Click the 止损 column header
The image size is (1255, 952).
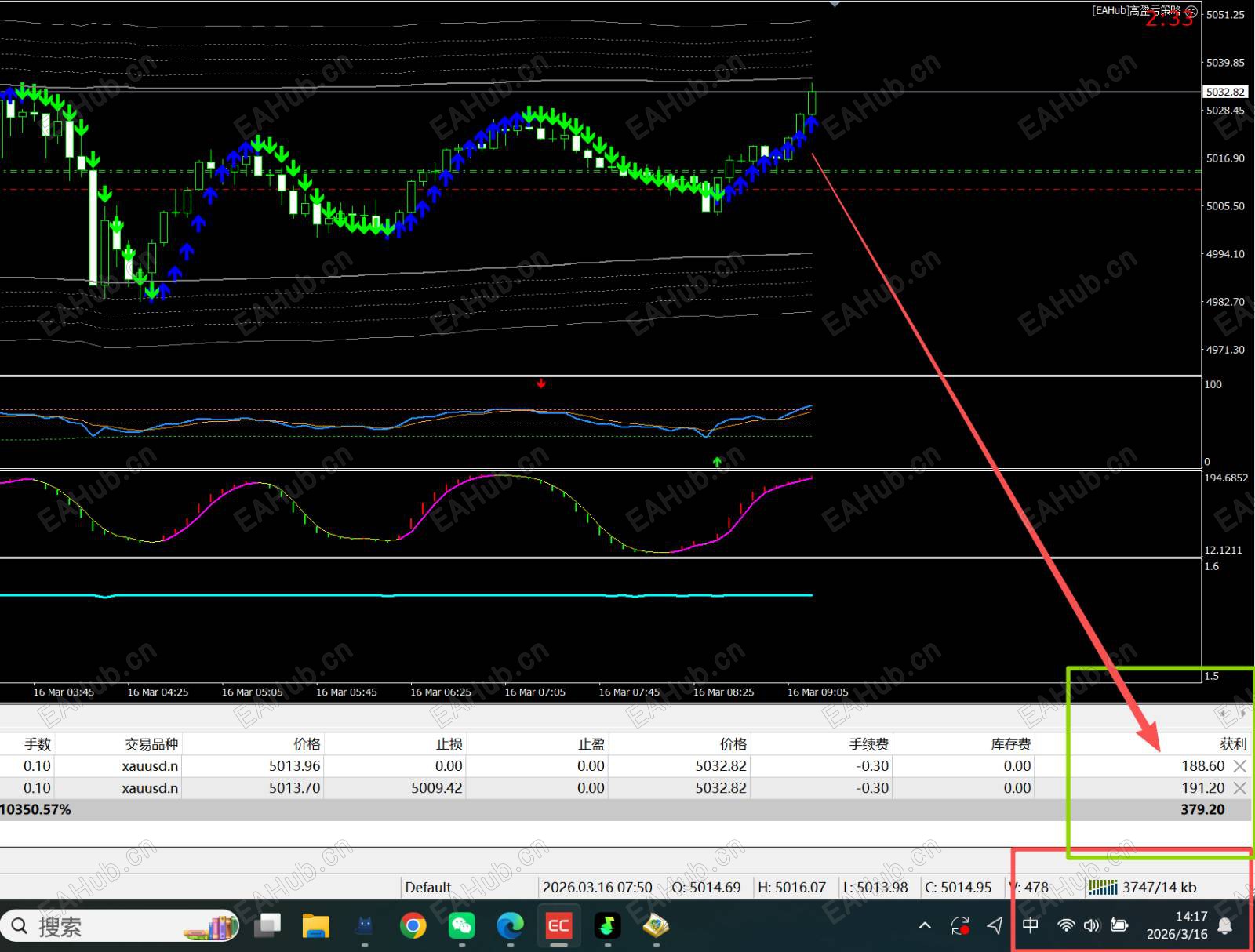(x=449, y=744)
